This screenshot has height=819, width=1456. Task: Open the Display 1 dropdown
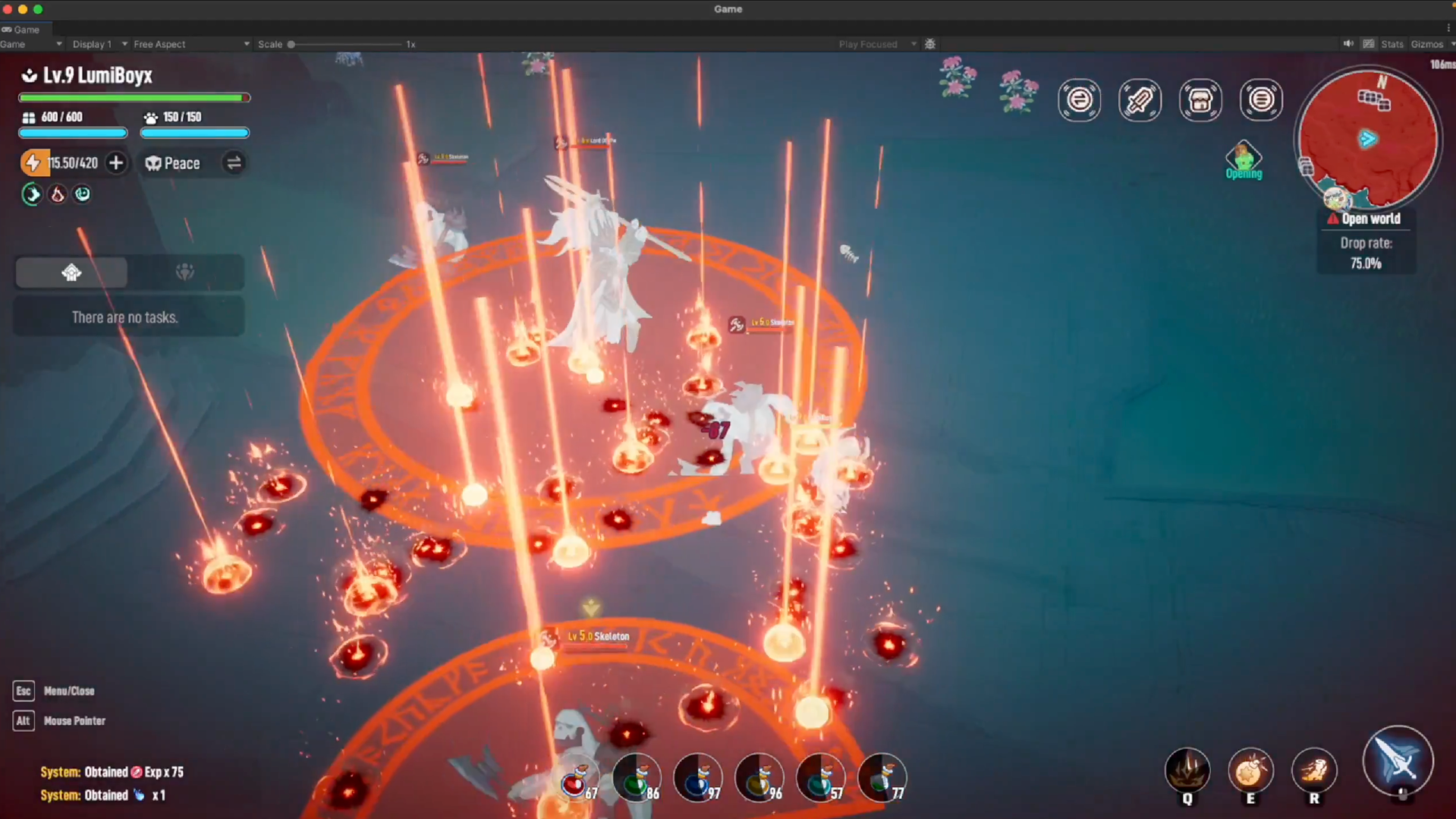(99, 44)
